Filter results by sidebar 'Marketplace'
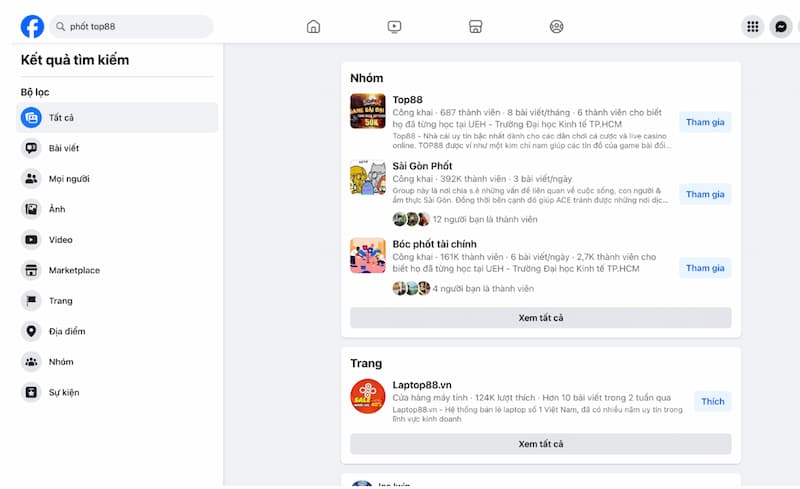 (74, 271)
